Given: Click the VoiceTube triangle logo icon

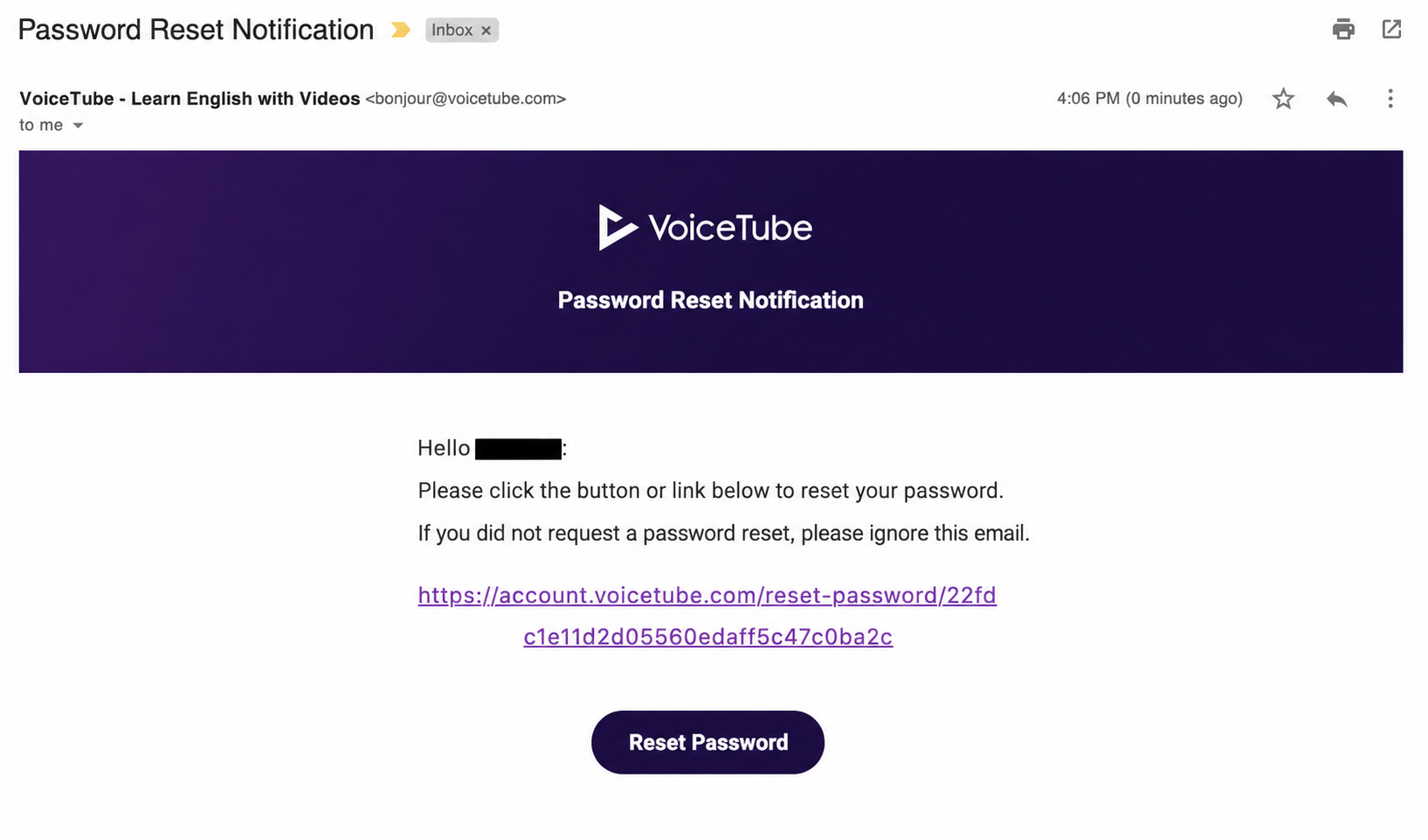Looking at the screenshot, I should 617,227.
